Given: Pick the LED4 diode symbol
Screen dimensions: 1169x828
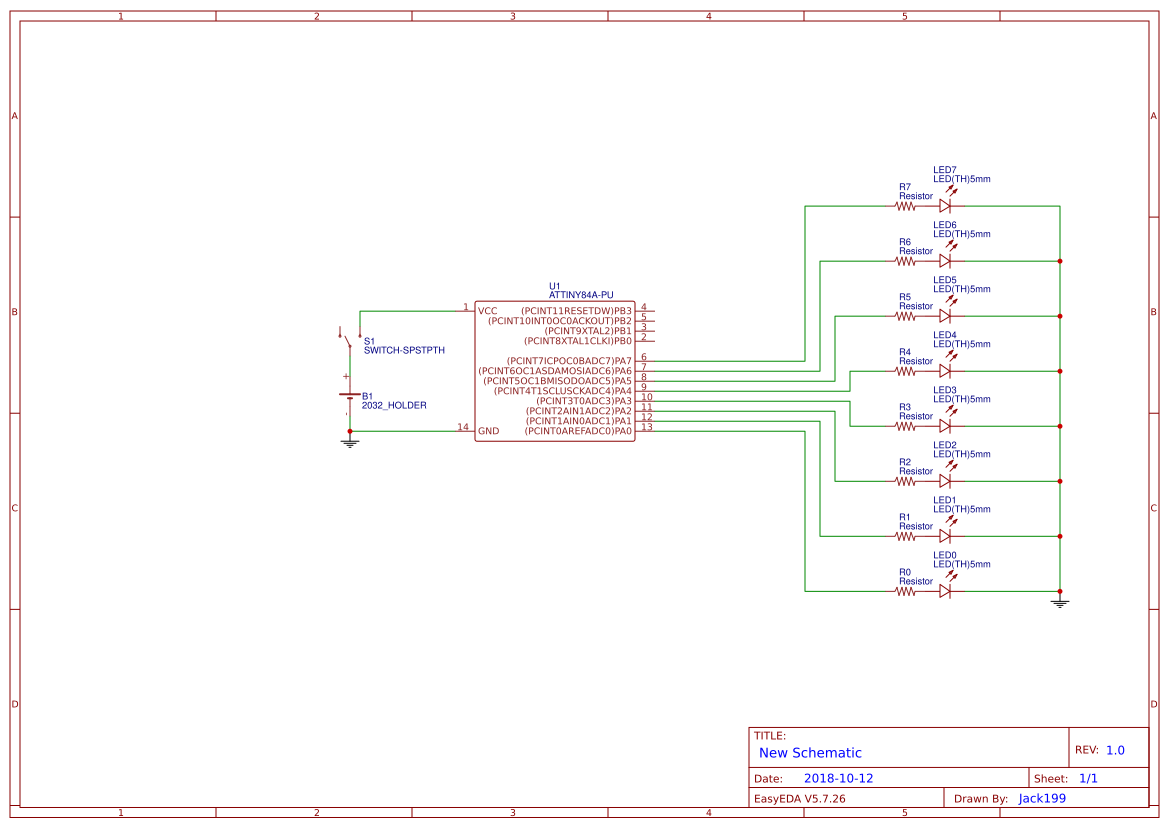Looking at the screenshot, I should pyautogui.click(x=945, y=371).
